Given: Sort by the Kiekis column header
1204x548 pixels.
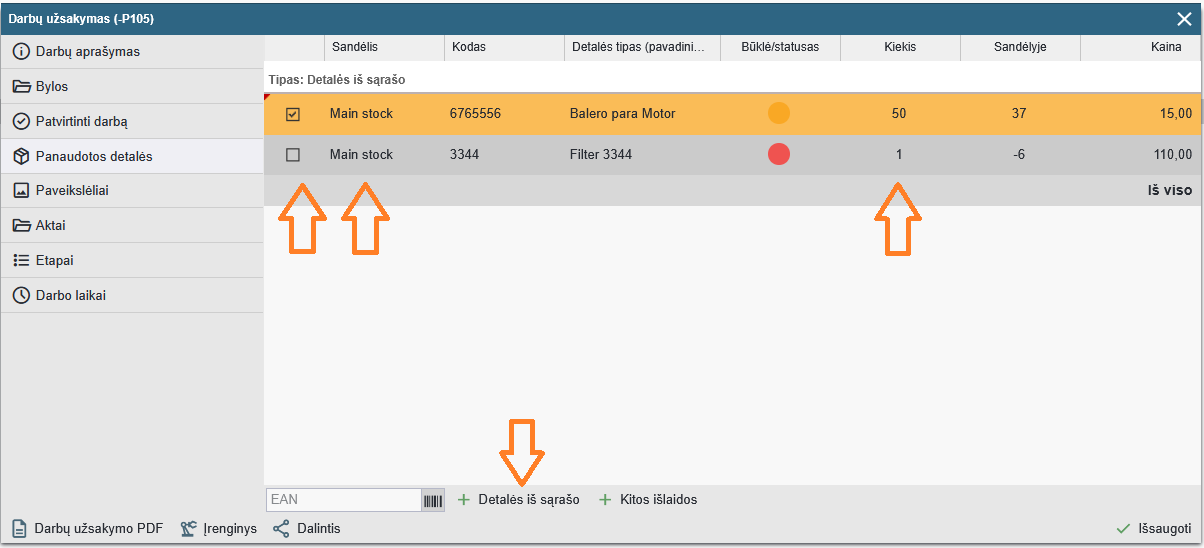Looking at the screenshot, I should coord(899,47).
